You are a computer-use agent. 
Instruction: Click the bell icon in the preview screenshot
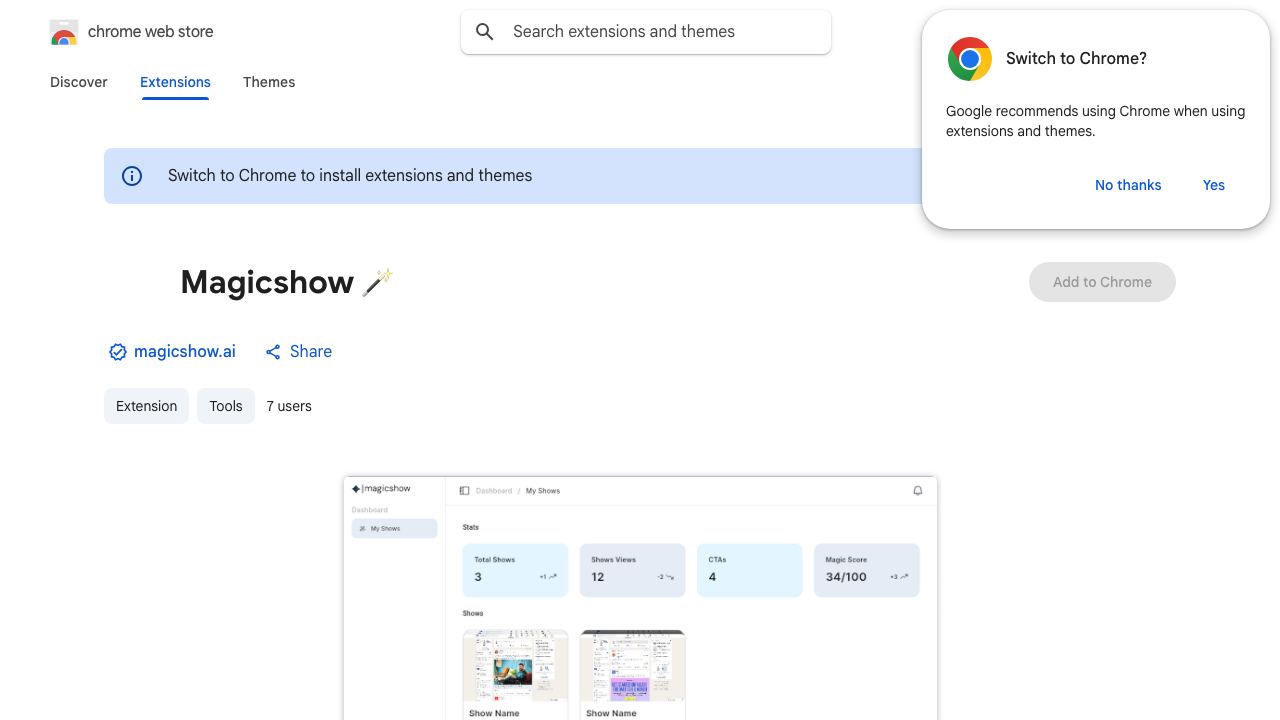pos(918,491)
